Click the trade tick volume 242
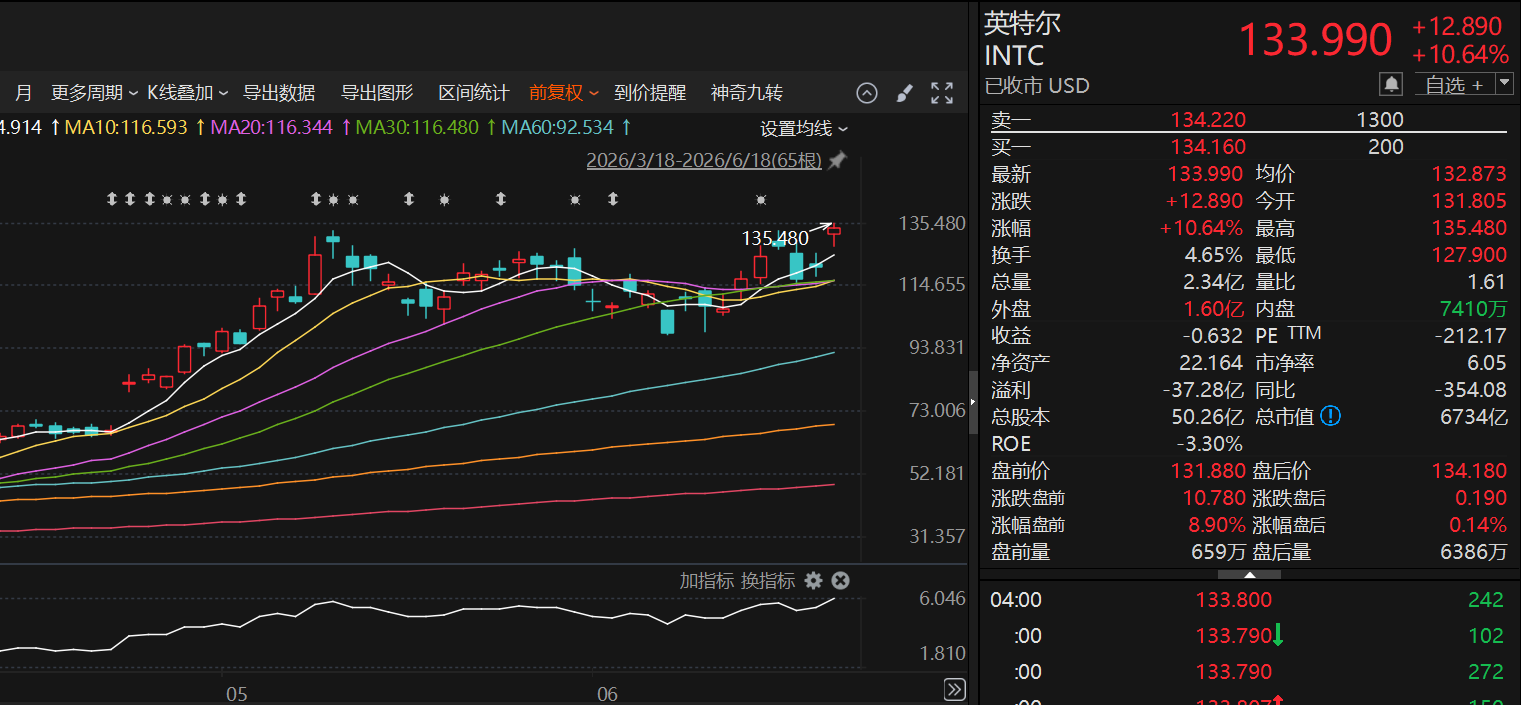The width and height of the screenshot is (1521, 705). click(1486, 600)
